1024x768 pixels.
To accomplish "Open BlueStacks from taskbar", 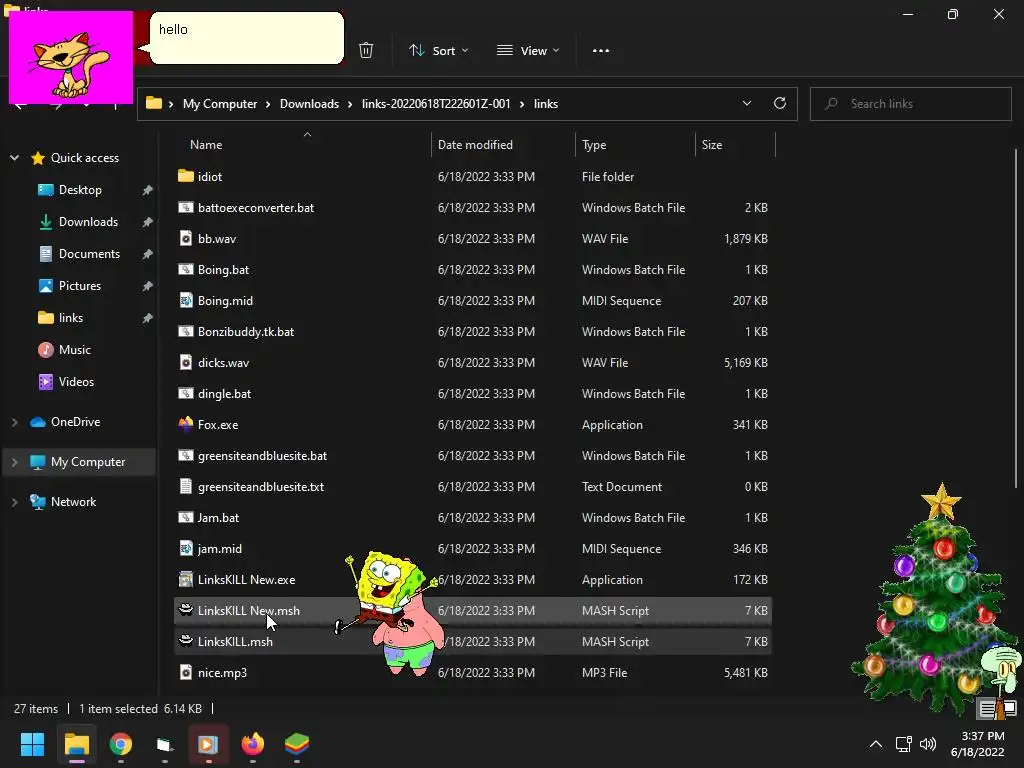I will coord(297,744).
